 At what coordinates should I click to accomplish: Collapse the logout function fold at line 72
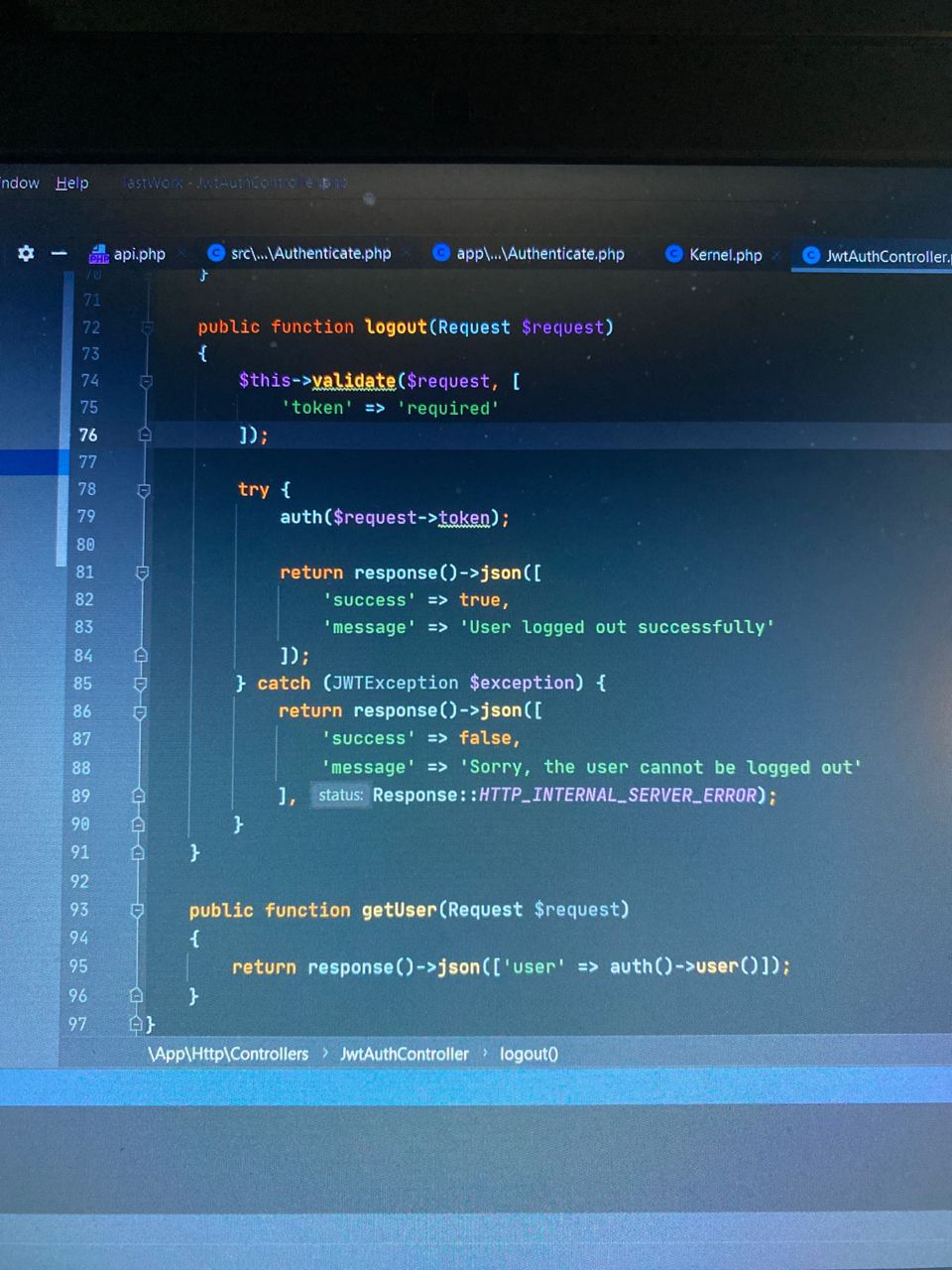click(x=146, y=327)
